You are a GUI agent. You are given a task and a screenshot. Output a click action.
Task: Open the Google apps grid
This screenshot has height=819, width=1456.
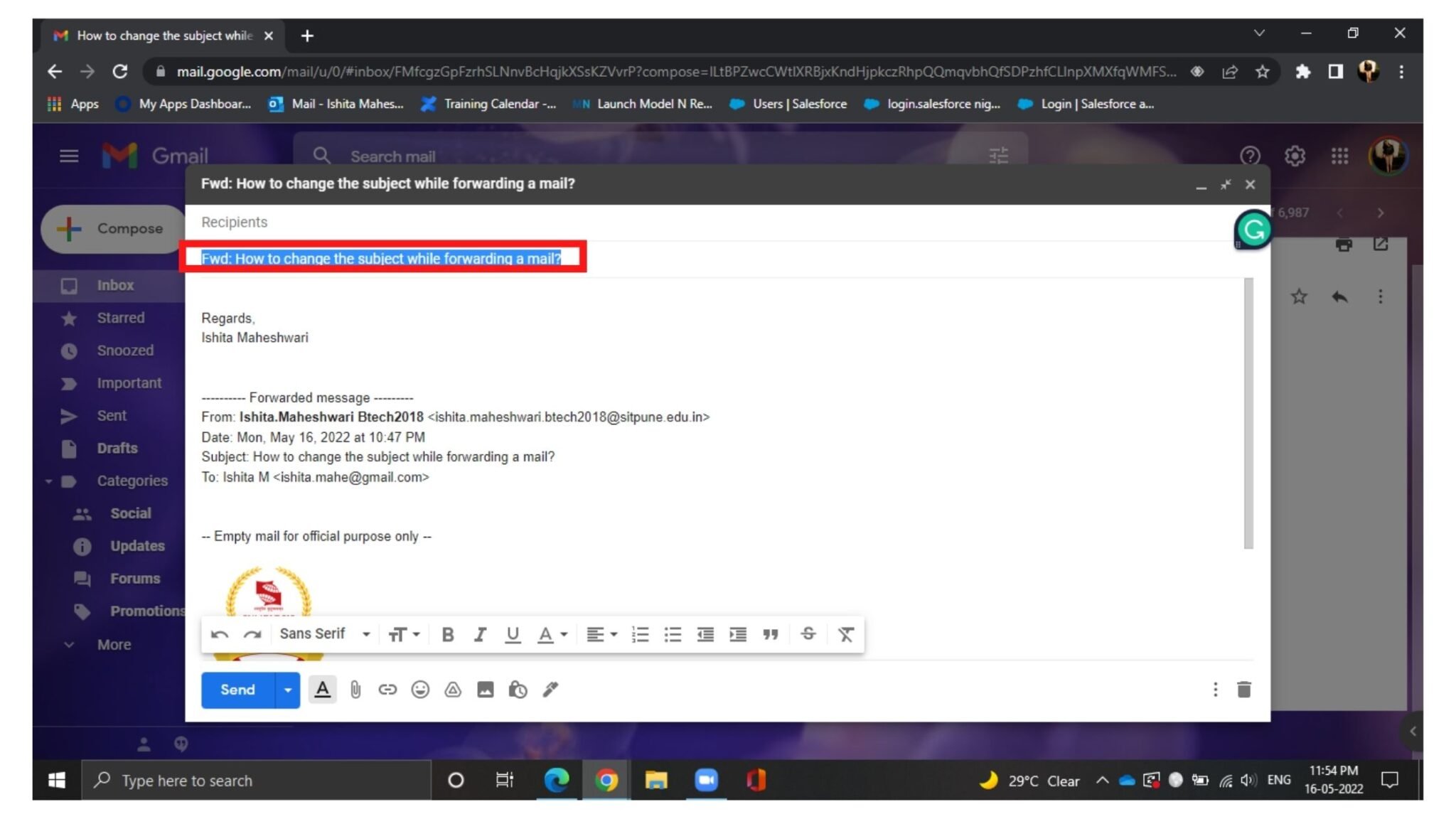1339,156
